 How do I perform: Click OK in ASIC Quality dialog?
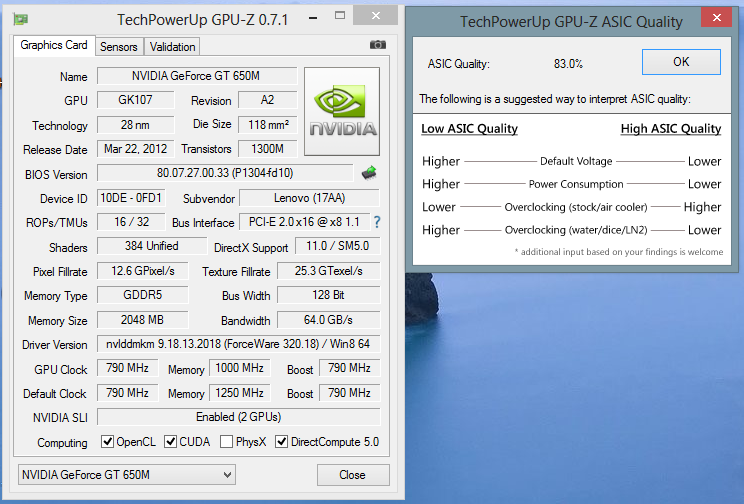[681, 62]
